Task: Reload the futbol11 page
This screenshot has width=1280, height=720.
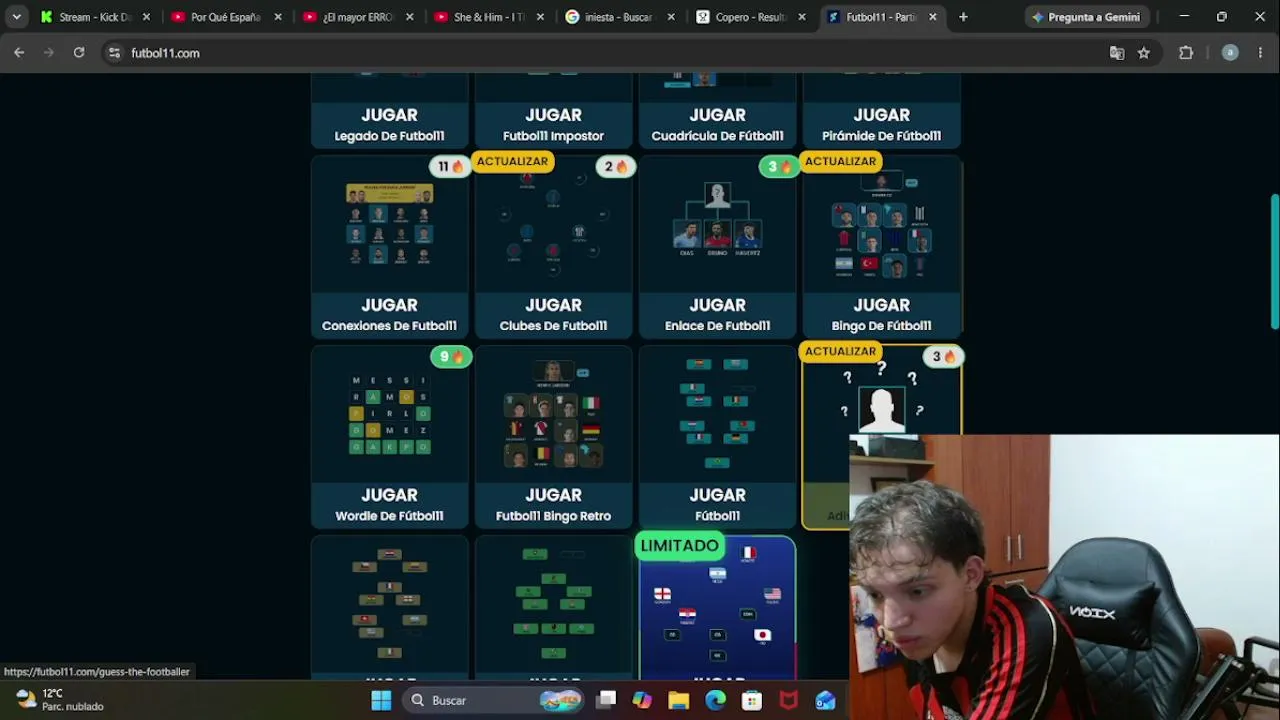Action: 79,53
